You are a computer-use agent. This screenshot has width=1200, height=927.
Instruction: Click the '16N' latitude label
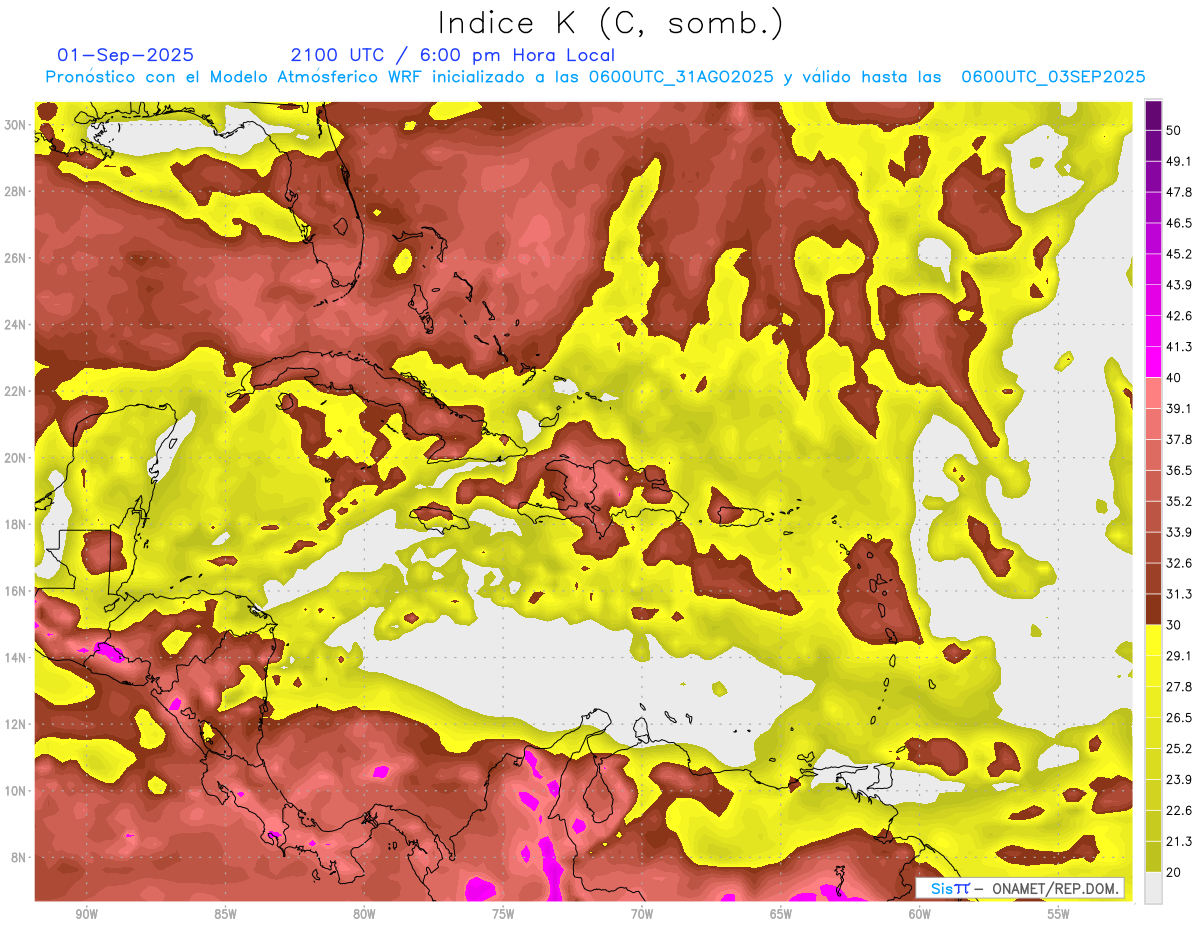[15, 590]
